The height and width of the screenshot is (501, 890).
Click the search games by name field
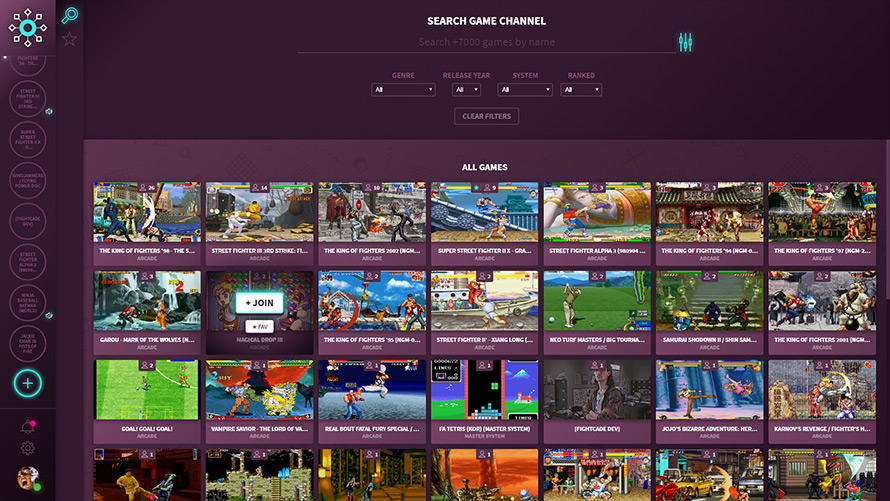click(486, 42)
